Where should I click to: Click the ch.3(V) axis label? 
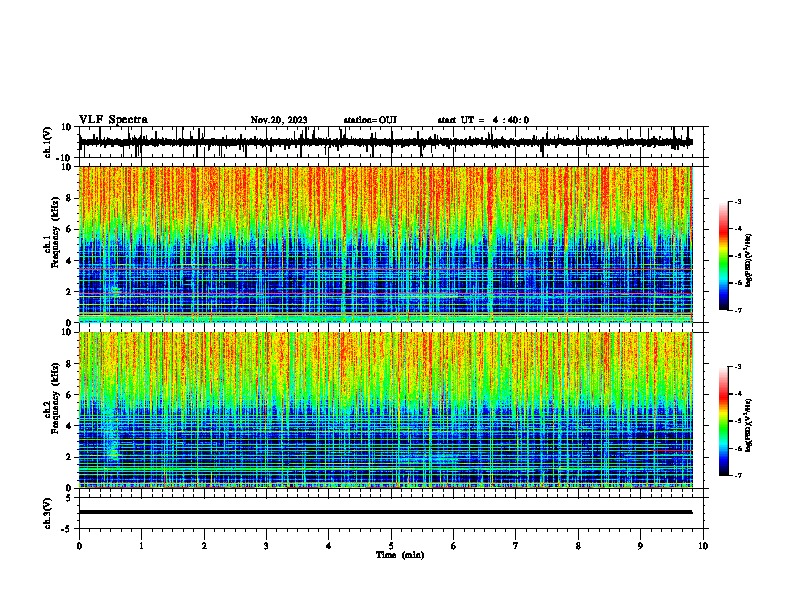tap(47, 513)
